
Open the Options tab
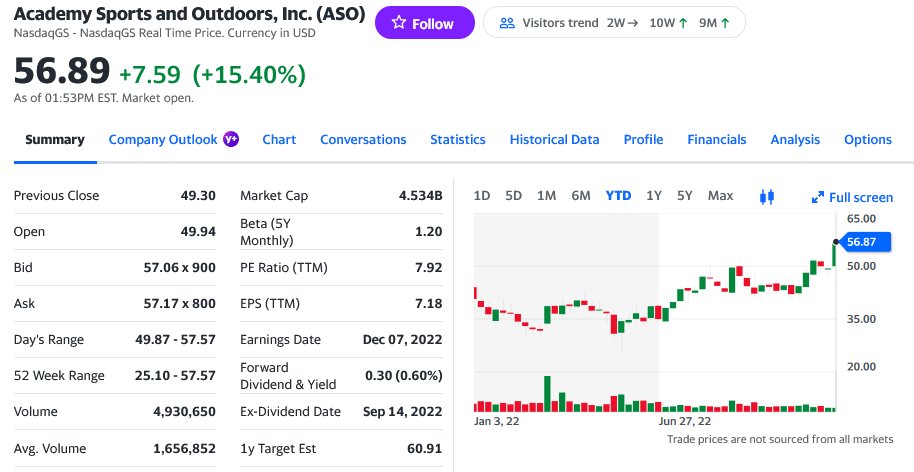pos(868,139)
